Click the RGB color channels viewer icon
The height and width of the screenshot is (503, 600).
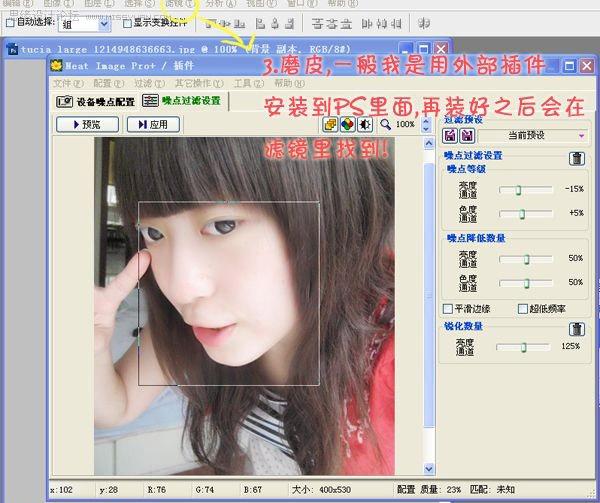[x=347, y=125]
